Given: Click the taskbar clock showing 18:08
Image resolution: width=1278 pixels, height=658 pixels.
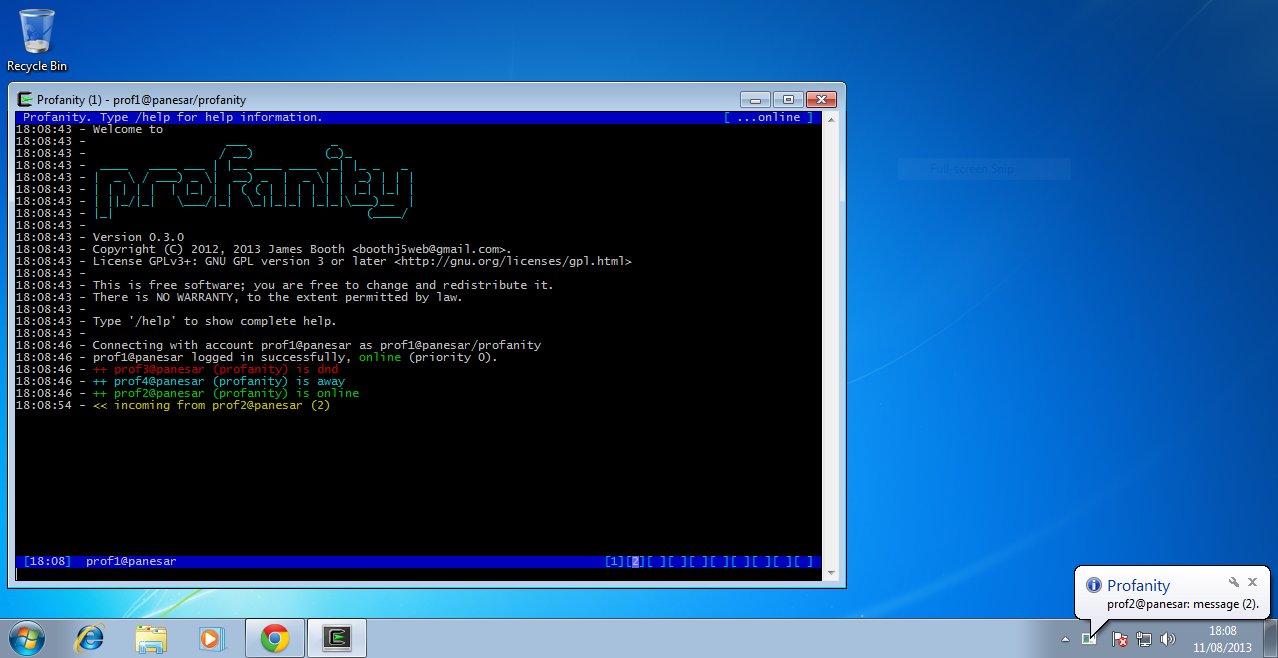Looking at the screenshot, I should tap(1222, 639).
